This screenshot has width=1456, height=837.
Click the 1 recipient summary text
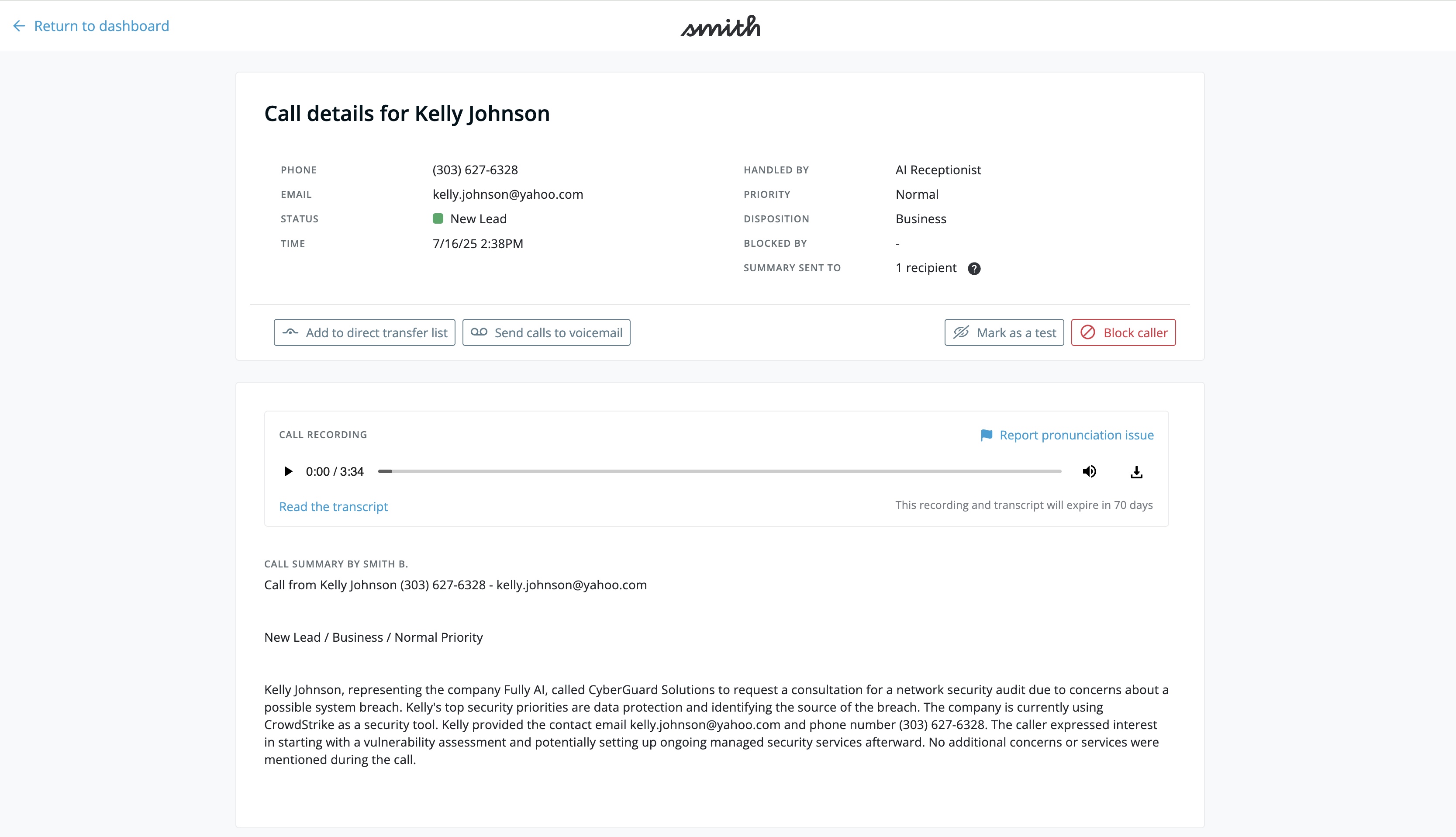pyautogui.click(x=926, y=268)
